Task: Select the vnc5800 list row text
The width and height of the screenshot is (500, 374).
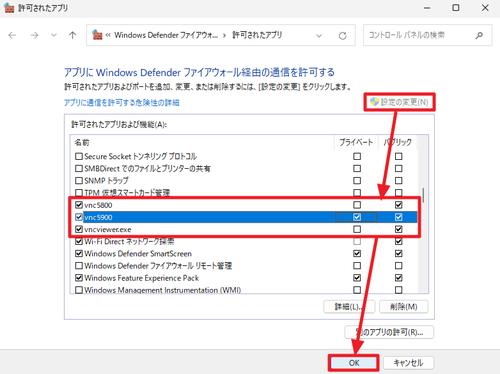Action: pyautogui.click(x=98, y=205)
